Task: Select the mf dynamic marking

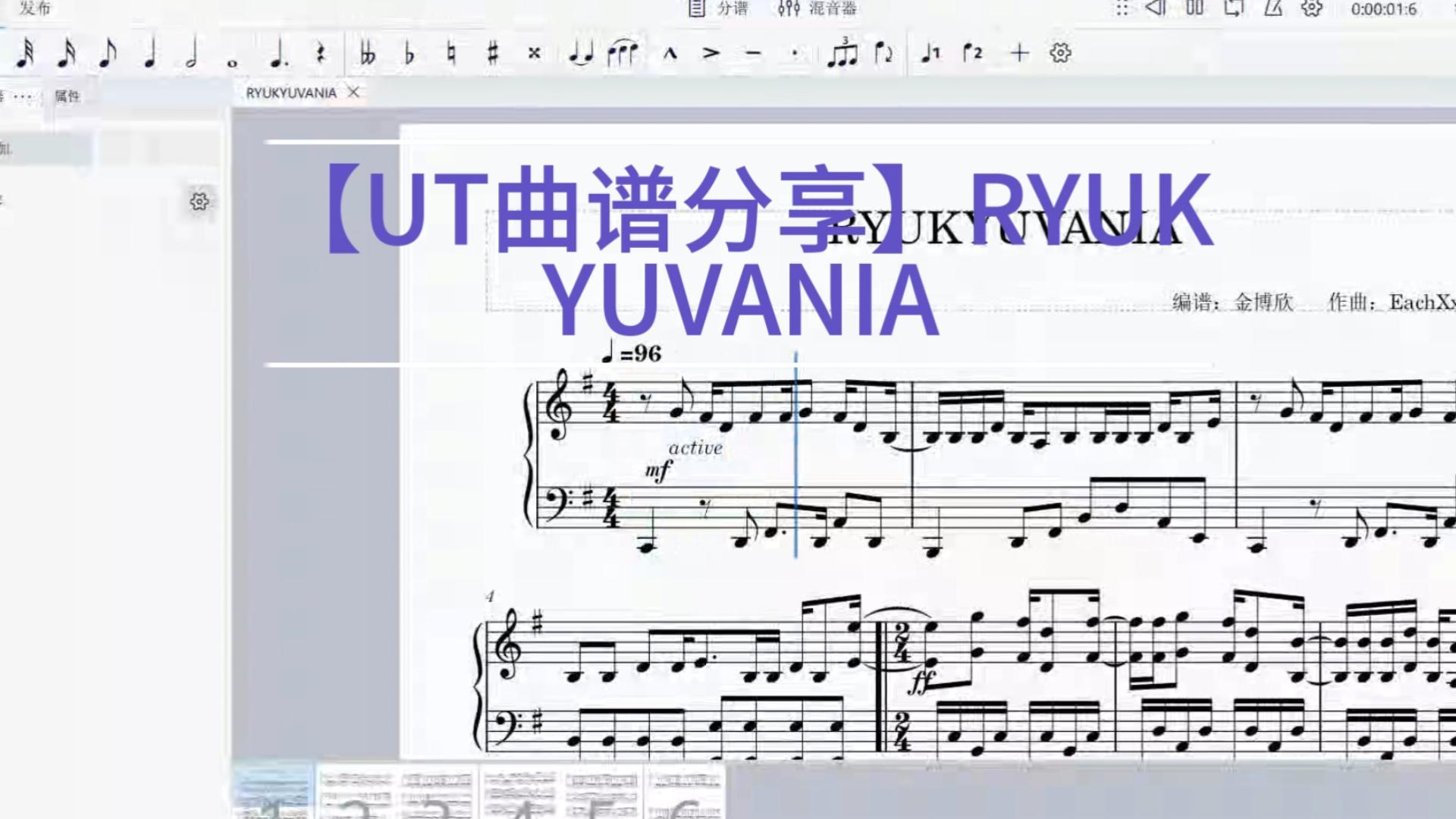Action: point(658,471)
